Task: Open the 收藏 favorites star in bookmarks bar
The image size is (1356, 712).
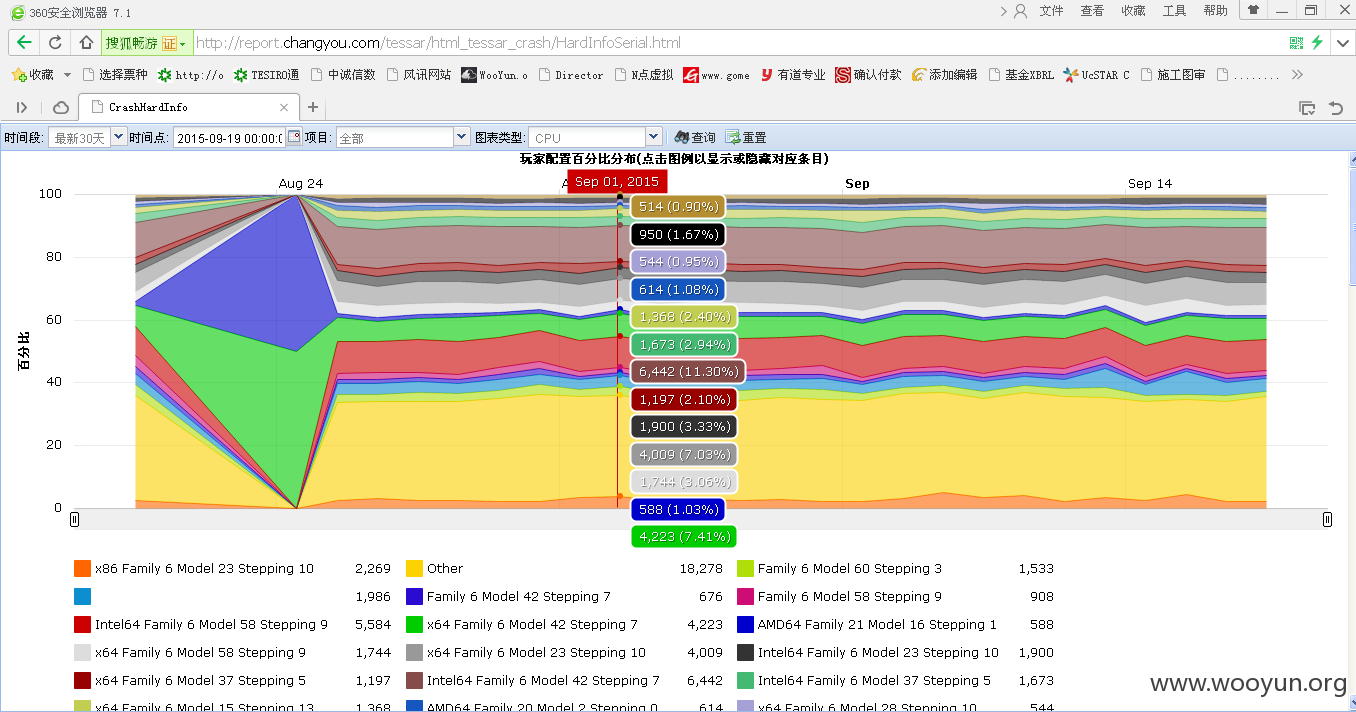Action: tap(32, 75)
